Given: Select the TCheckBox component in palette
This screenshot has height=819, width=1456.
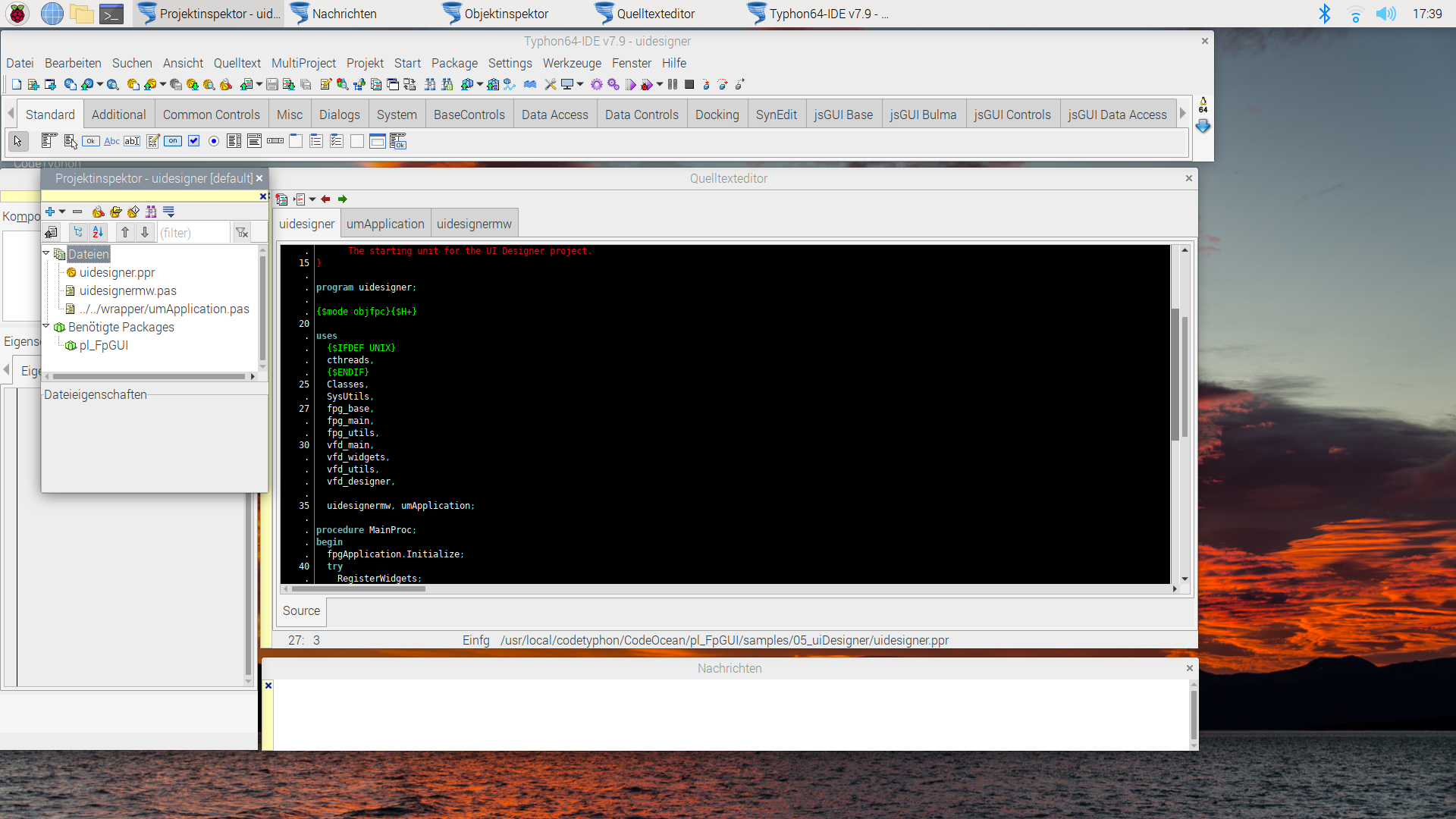Looking at the screenshot, I should (193, 141).
